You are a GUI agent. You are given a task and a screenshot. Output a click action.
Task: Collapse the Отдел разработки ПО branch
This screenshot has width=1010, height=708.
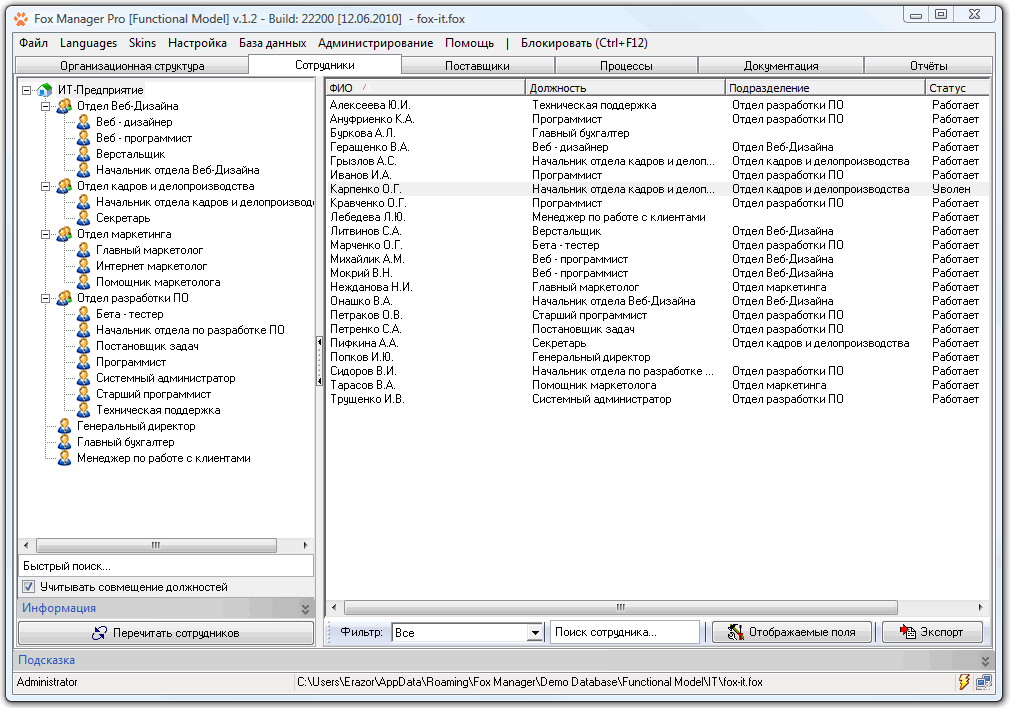pos(45,298)
